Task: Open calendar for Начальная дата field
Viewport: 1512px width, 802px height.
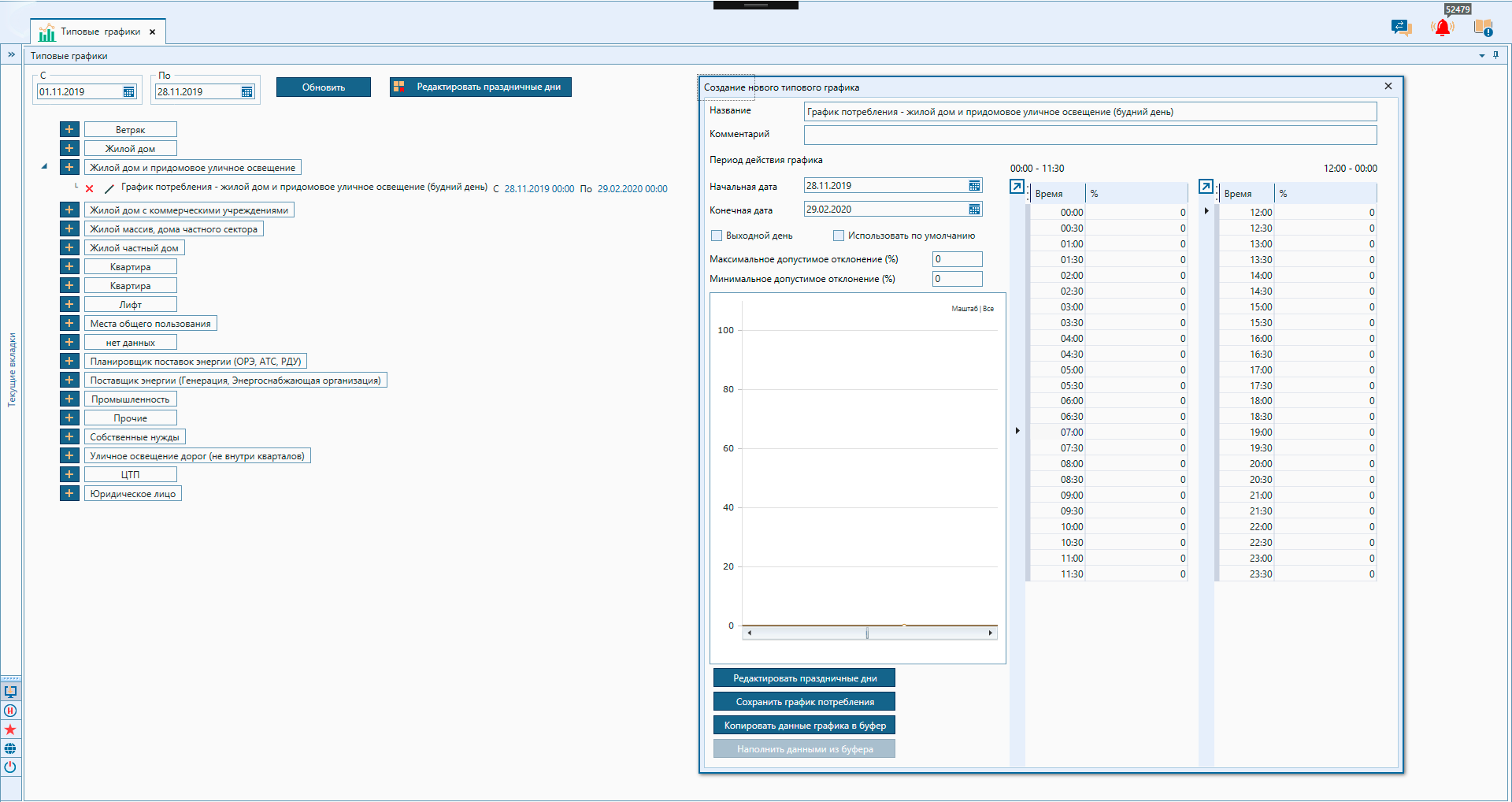Action: coord(974,186)
